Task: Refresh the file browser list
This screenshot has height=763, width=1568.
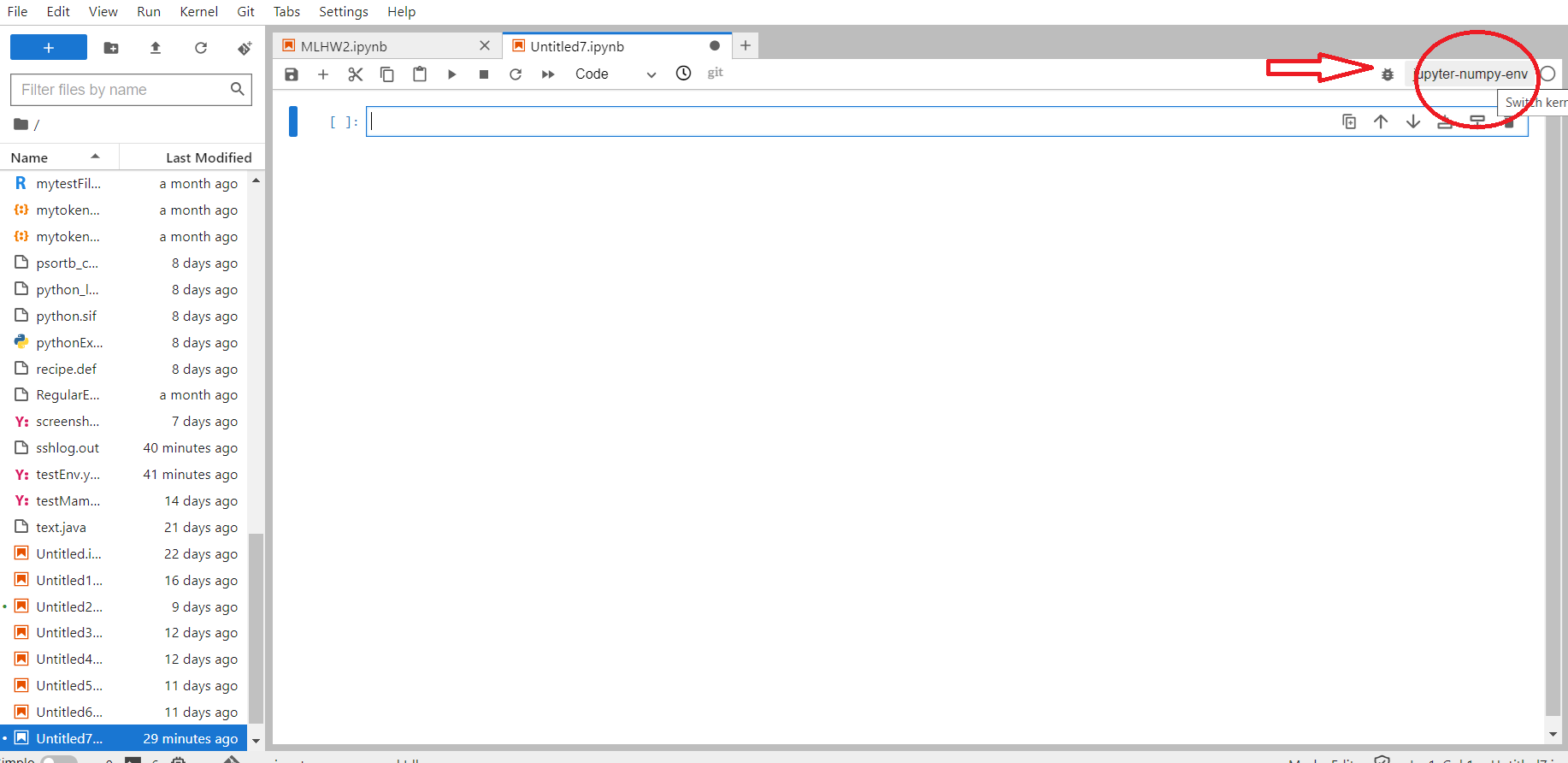Action: (x=201, y=48)
